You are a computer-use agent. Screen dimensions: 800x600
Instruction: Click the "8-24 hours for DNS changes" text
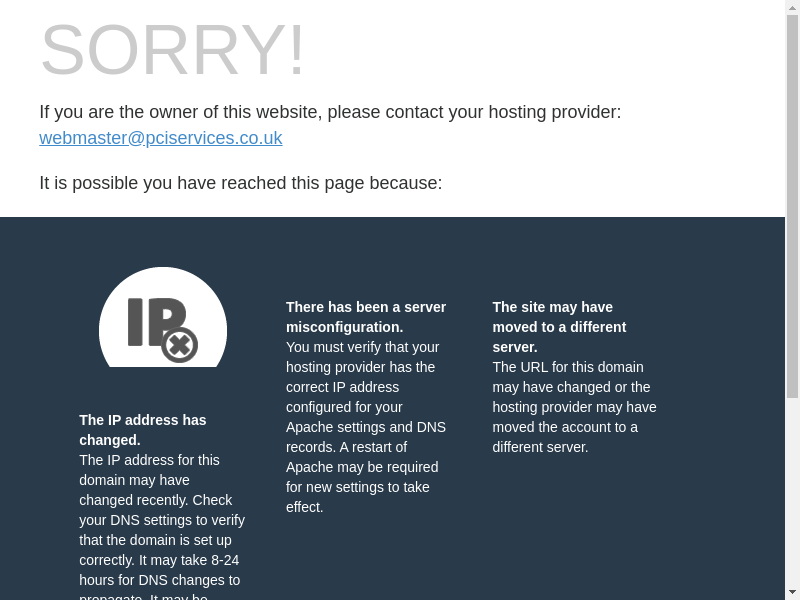click(x=160, y=570)
